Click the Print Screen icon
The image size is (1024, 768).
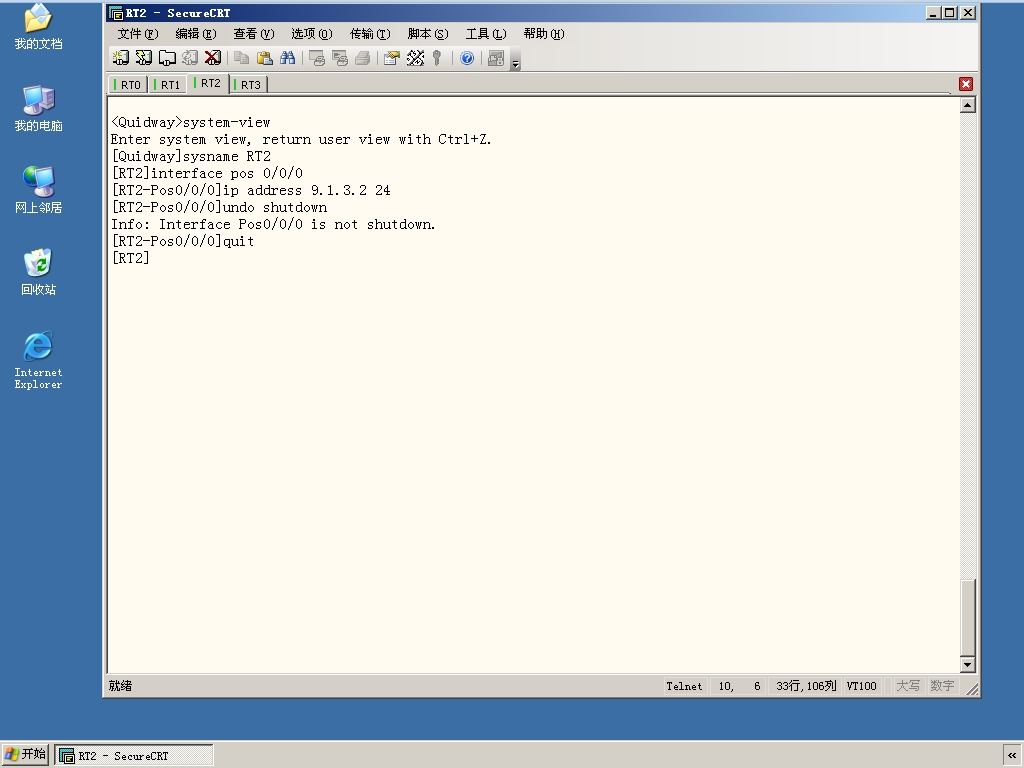coord(317,58)
